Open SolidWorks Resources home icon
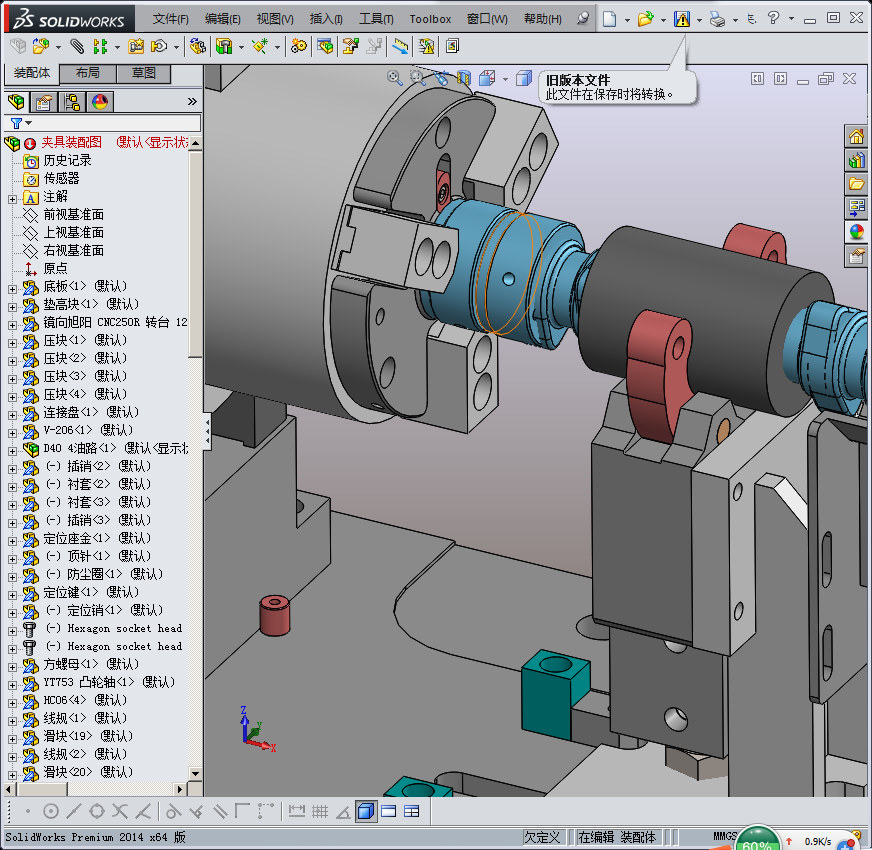This screenshot has width=872, height=850. (x=856, y=136)
